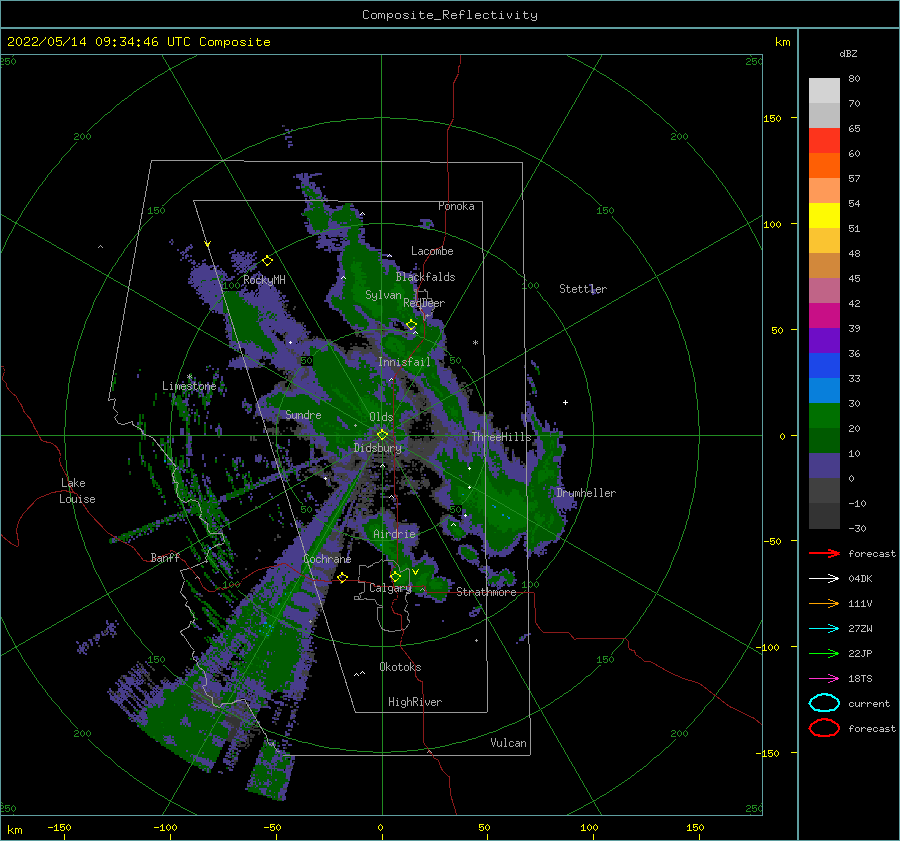Click the red forecast arrow in legend

click(x=824, y=553)
